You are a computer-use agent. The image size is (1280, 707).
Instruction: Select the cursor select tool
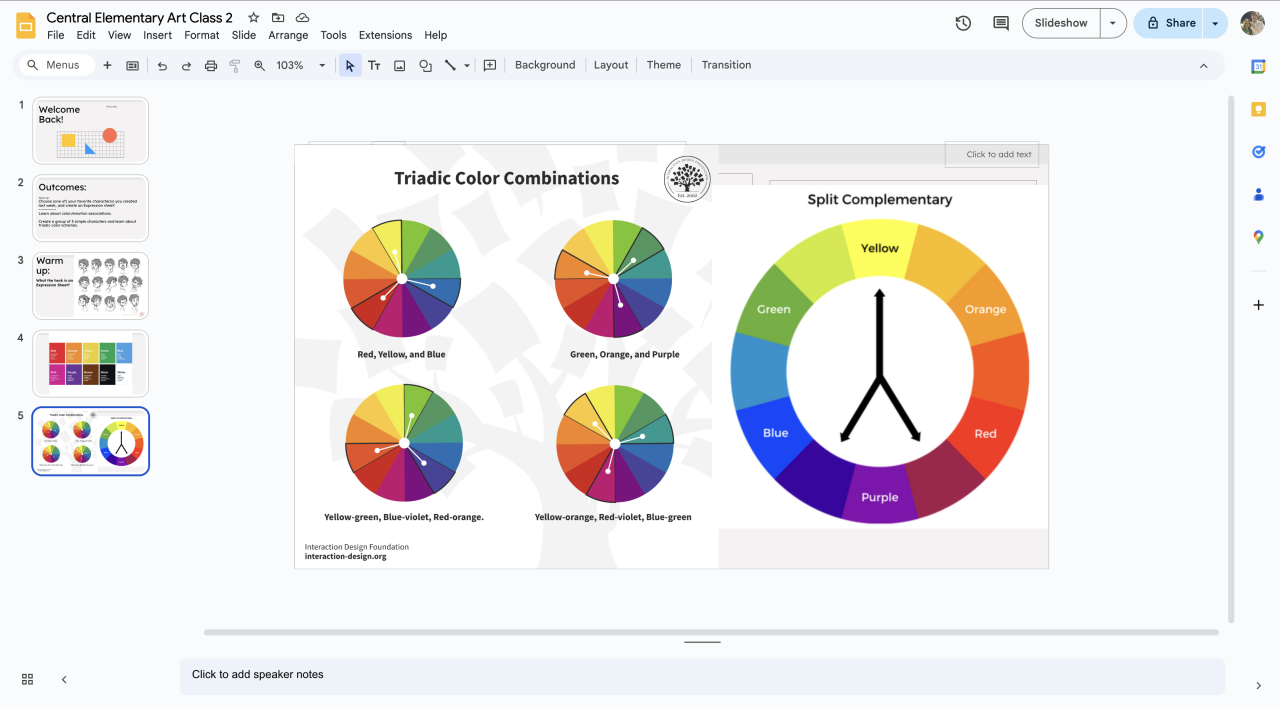click(x=350, y=65)
